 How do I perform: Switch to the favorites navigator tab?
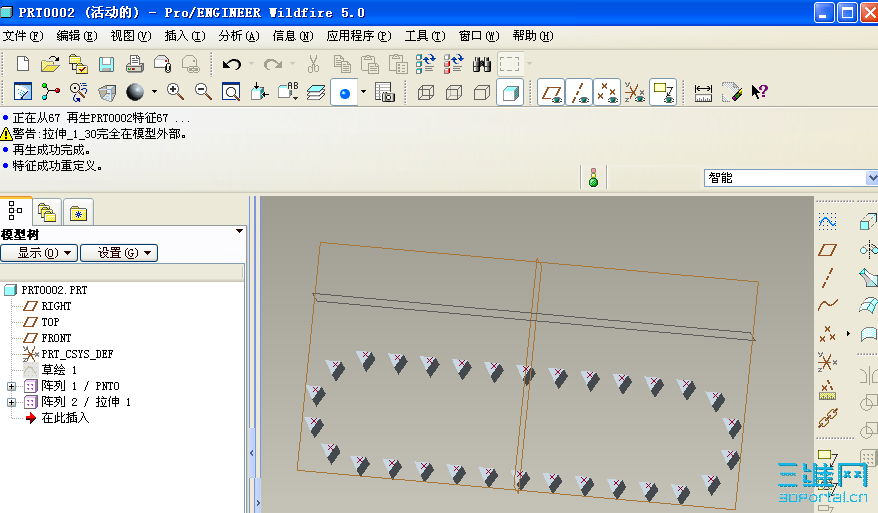tap(78, 213)
